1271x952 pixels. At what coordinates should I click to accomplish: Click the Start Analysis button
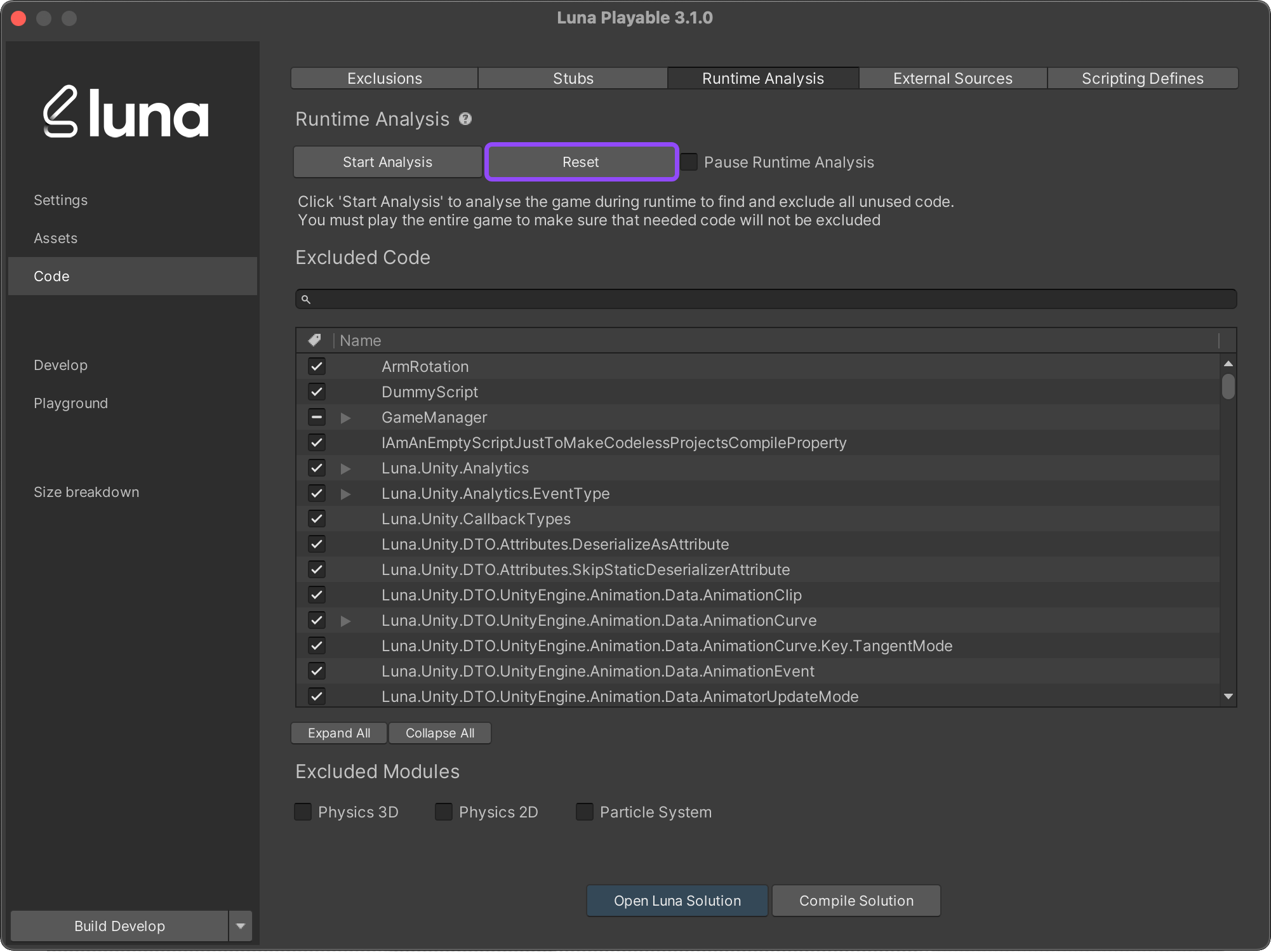pyautogui.click(x=387, y=162)
